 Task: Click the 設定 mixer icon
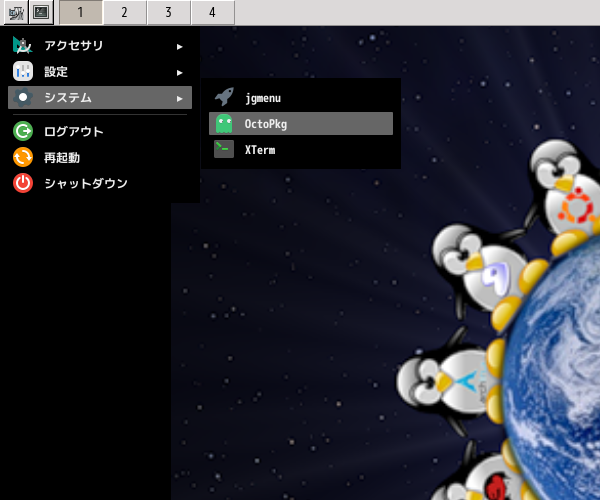pos(23,72)
